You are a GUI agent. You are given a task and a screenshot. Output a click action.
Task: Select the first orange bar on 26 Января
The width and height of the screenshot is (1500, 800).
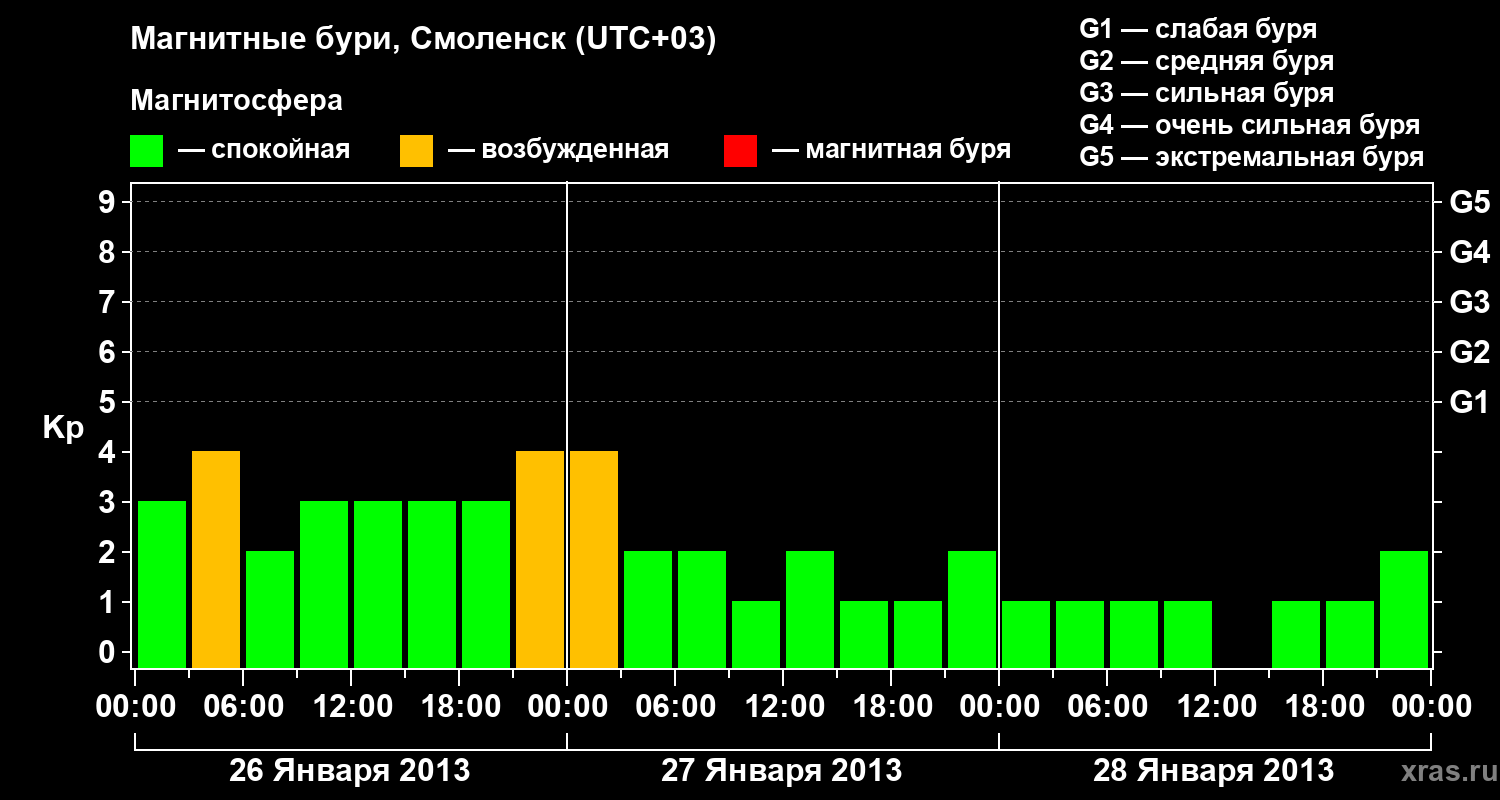coord(216,559)
